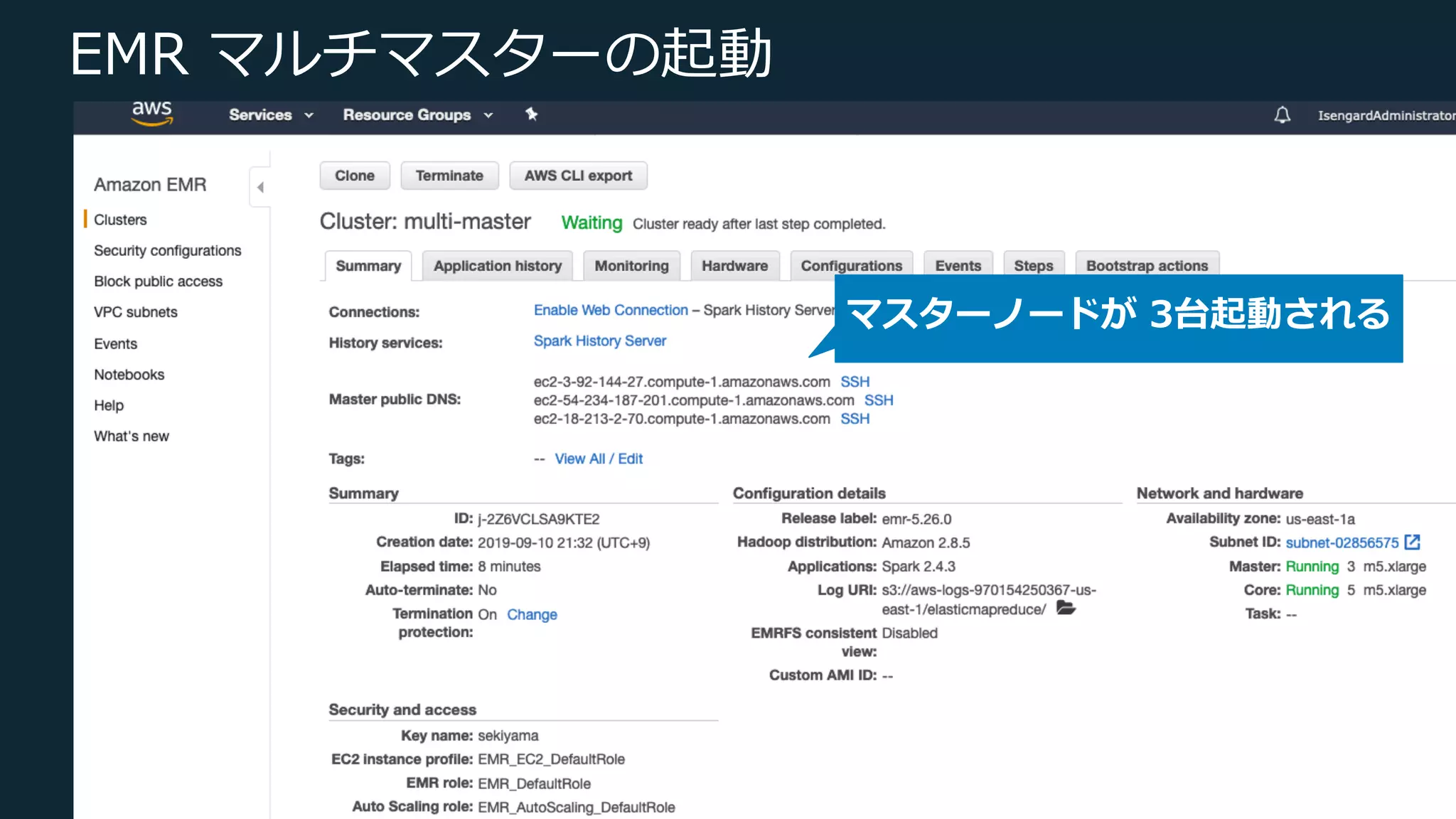This screenshot has height=819, width=1456.
Task: Switch to the Hardware tab
Action: [x=734, y=266]
